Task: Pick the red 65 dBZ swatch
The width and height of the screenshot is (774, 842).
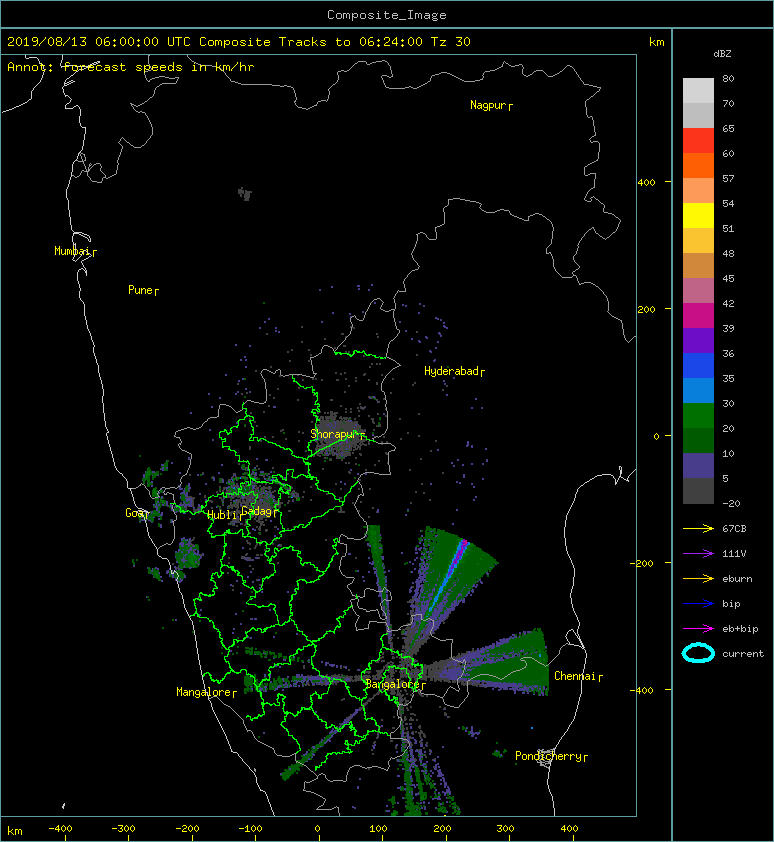Action: [698, 140]
